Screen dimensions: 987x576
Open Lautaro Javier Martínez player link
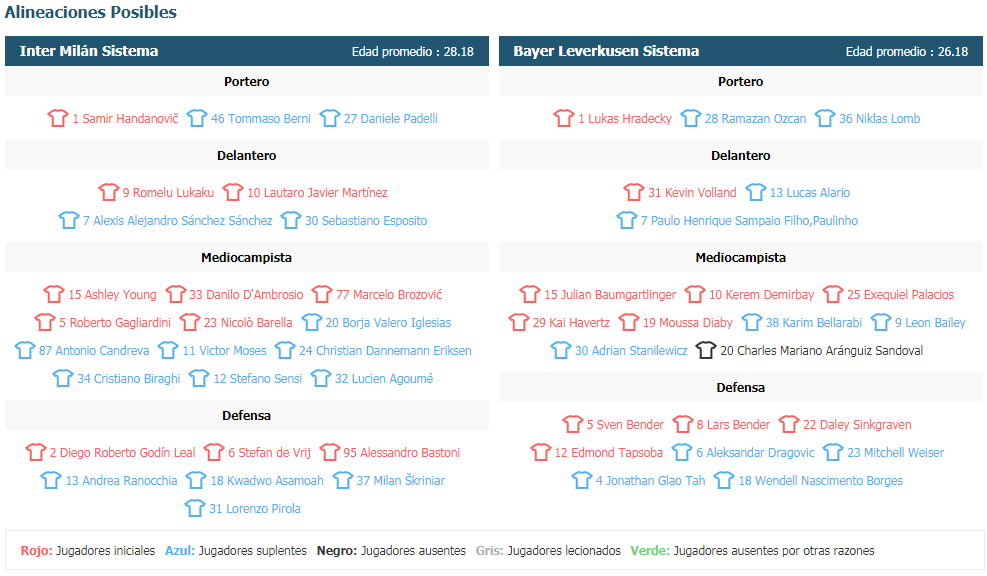coord(317,193)
